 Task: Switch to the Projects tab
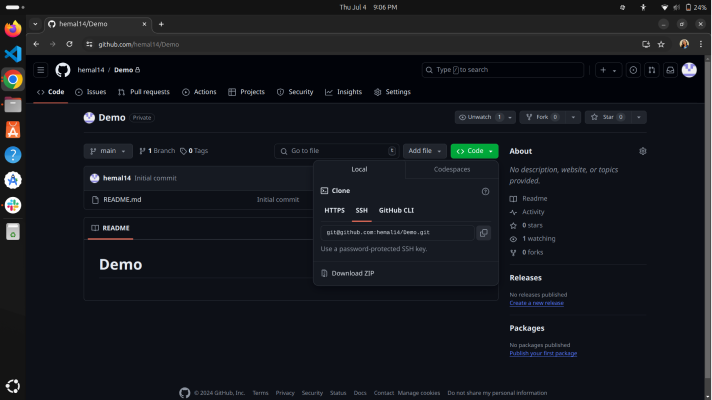tap(247, 92)
